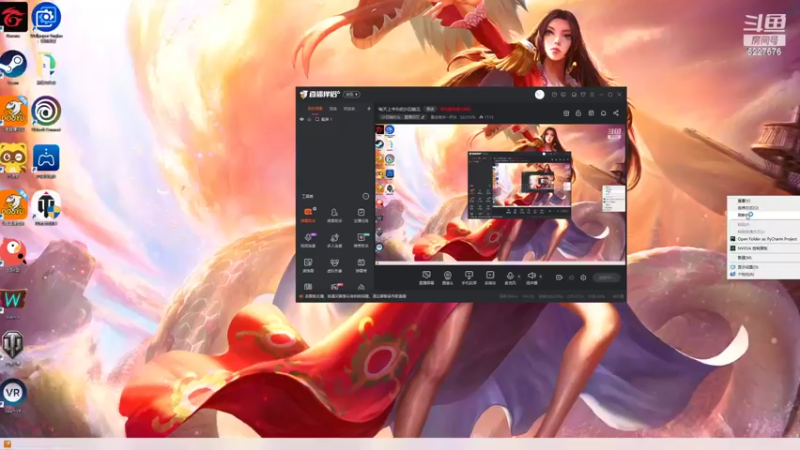
Task: Toggle the eye visibility icon for the scene source
Action: click(x=302, y=119)
